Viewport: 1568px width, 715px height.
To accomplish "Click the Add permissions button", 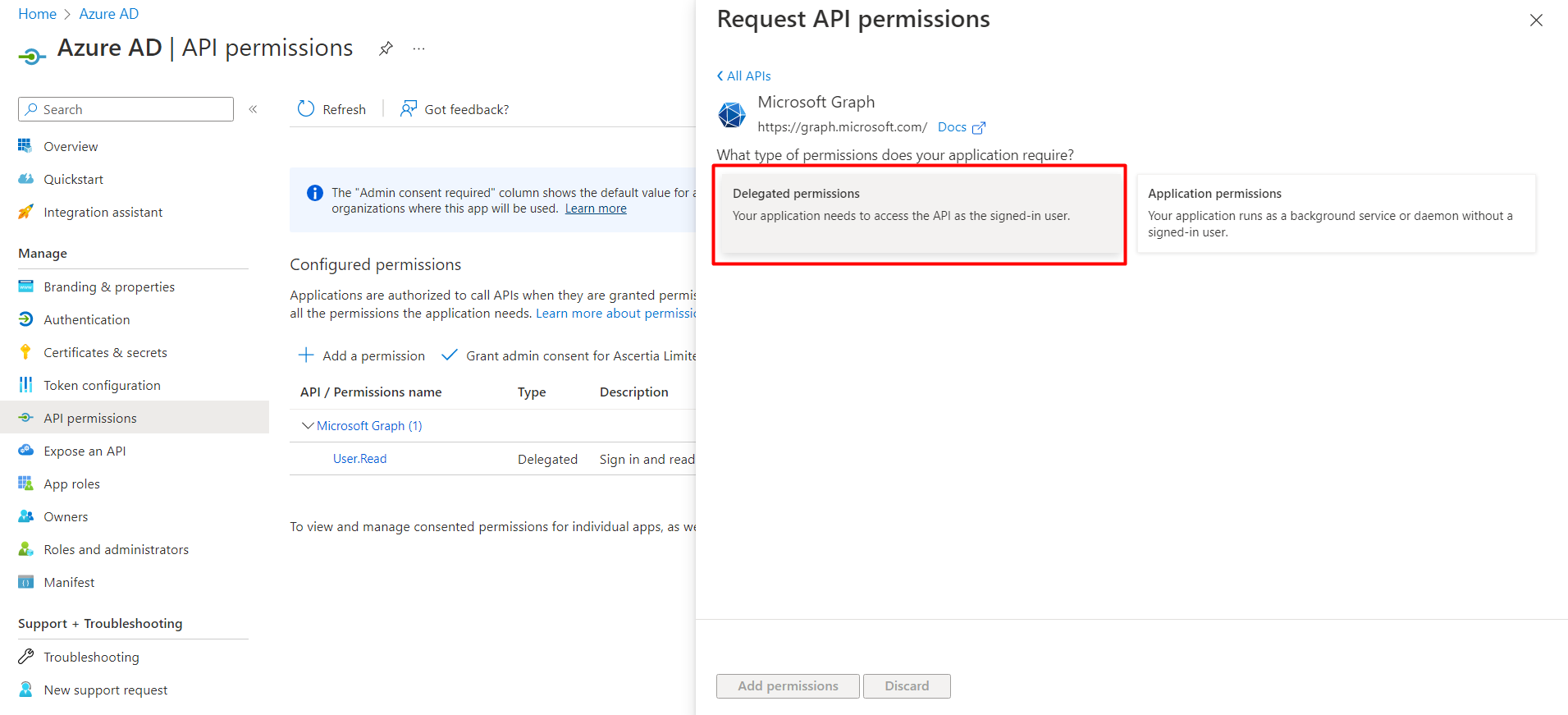I will pyautogui.click(x=788, y=686).
